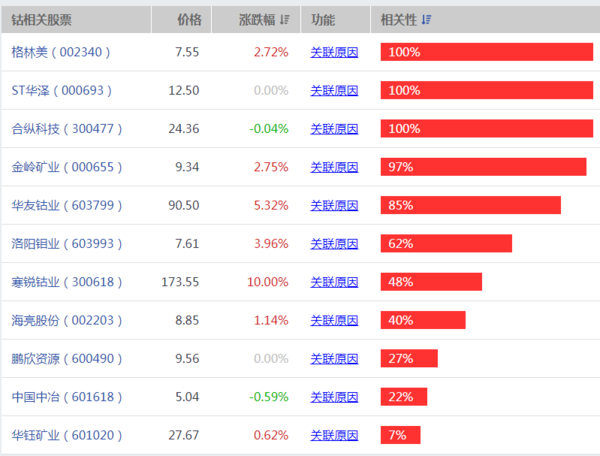Open 关联原因 link for 海亮股份

[x=334, y=320]
